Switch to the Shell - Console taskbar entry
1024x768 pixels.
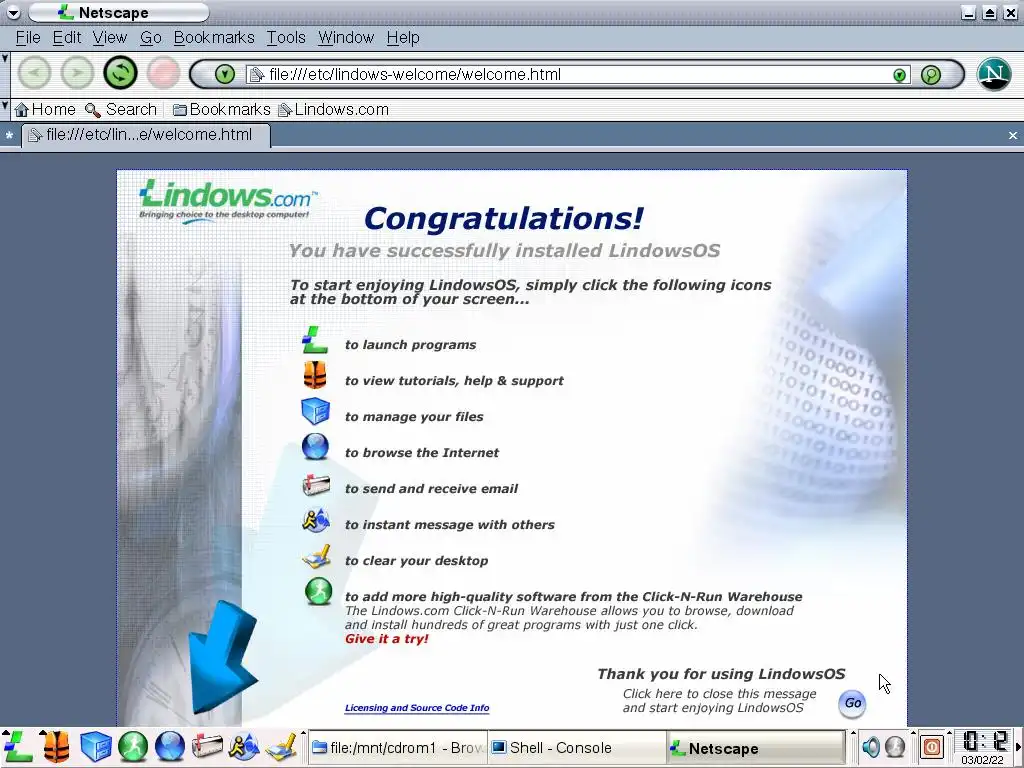[577, 748]
